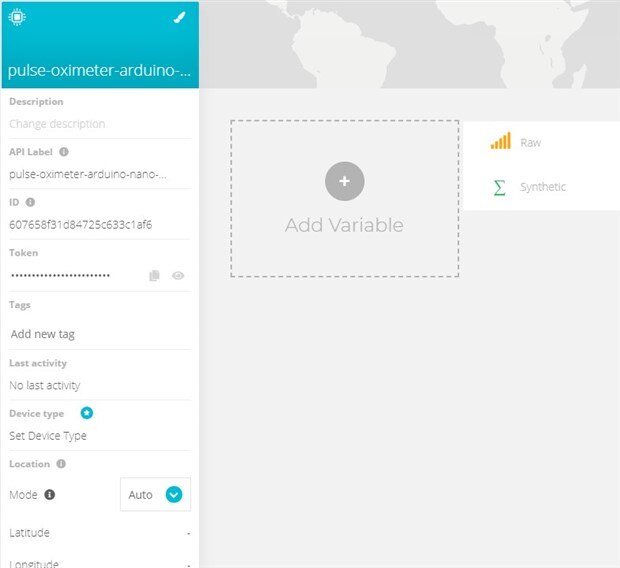Click the plus circle to add variable
Screen dimensions: 620x568
(344, 181)
